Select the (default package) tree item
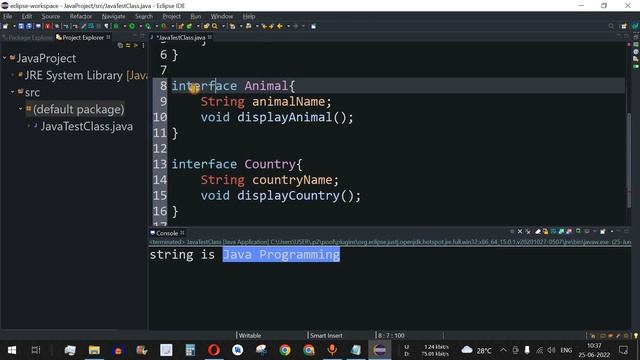The image size is (640, 360). pyautogui.click(x=75, y=109)
